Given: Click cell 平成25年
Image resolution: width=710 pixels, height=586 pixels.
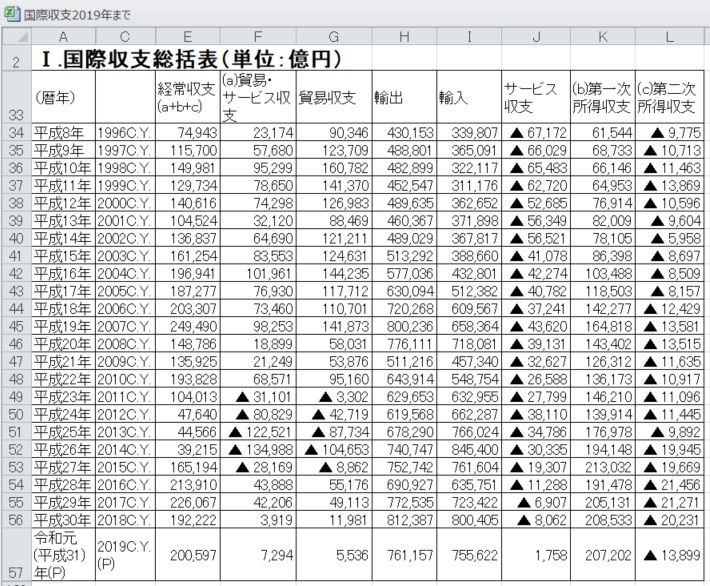Looking at the screenshot, I should point(63,432).
